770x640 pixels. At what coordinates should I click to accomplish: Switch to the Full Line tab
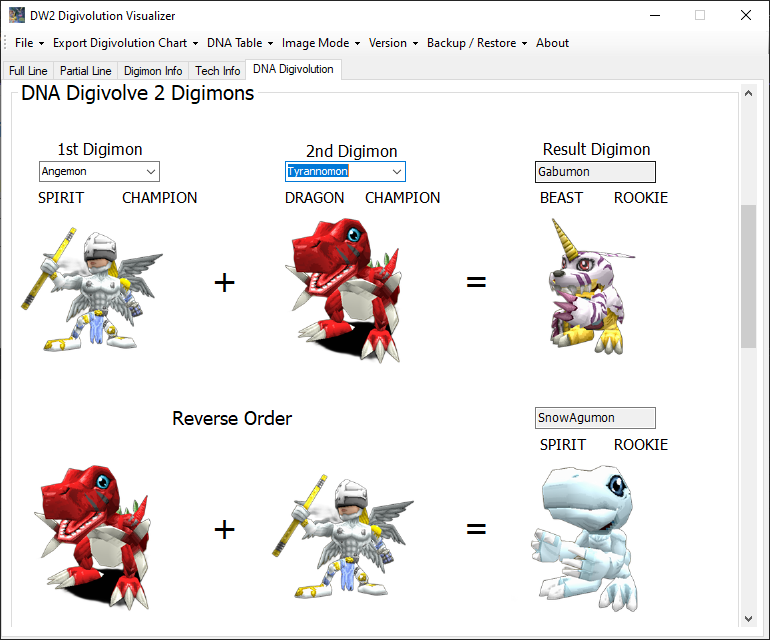[28, 71]
